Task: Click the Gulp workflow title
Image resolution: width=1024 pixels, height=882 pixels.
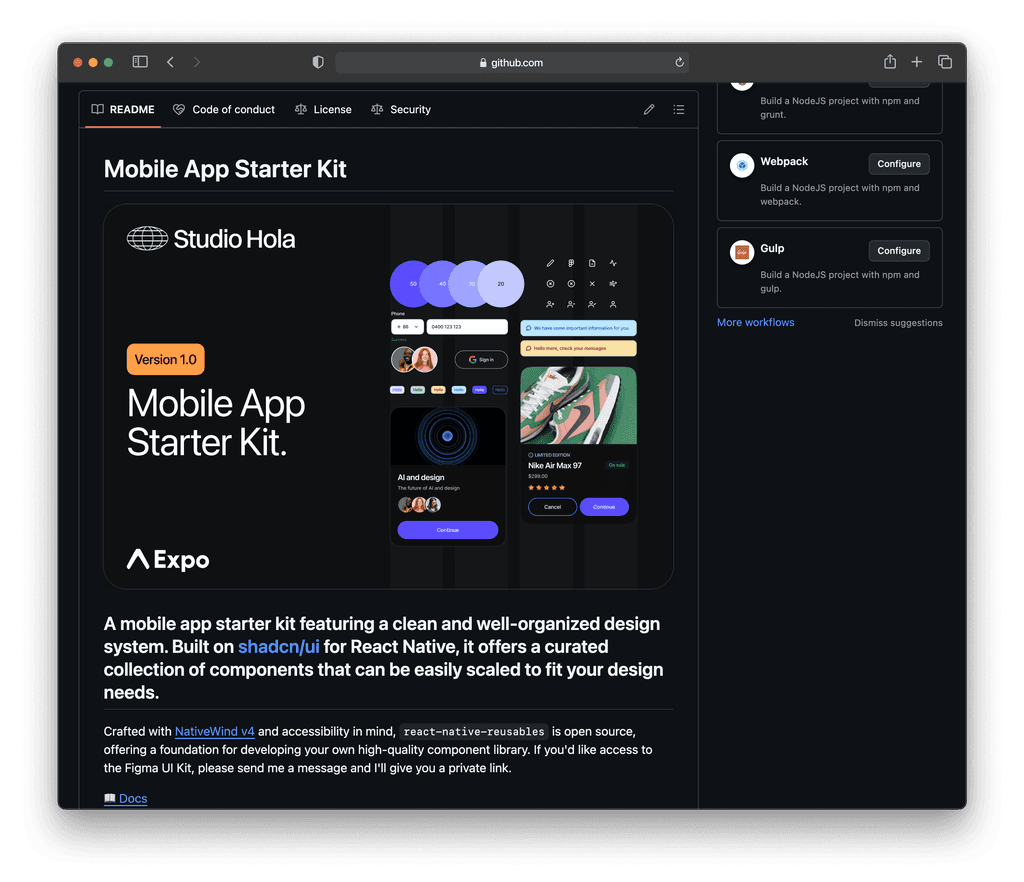Action: (772, 248)
